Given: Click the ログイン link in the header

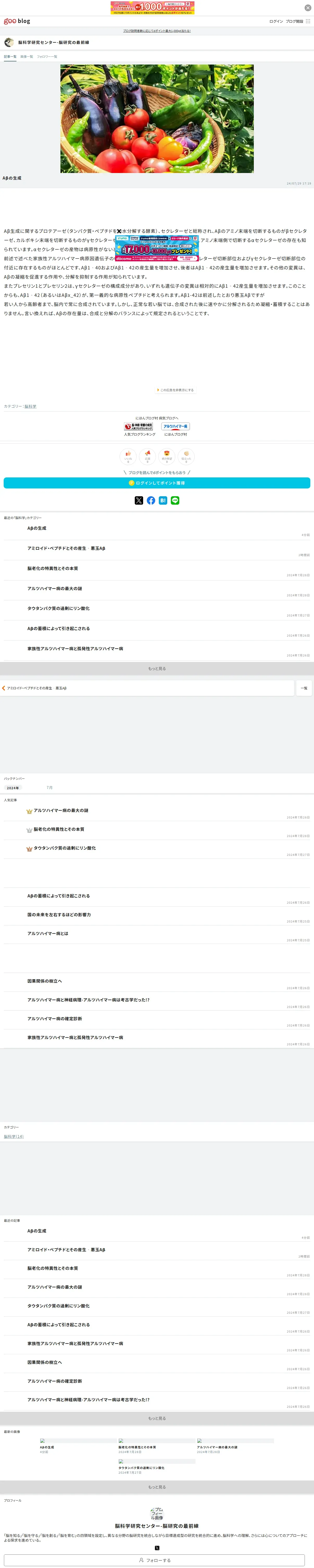Looking at the screenshot, I should (x=276, y=21).
